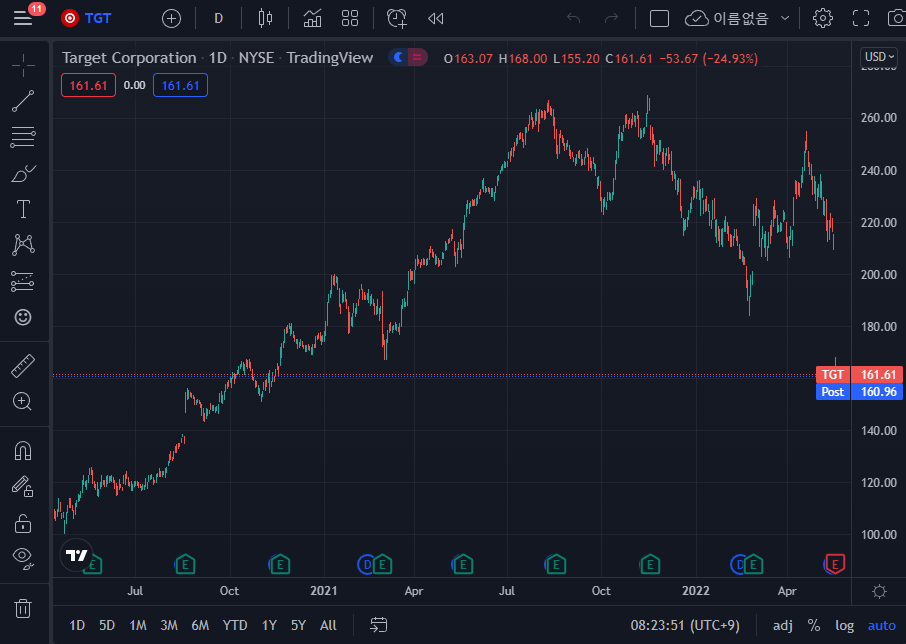Screen dimensions: 906x644
Task: Add a compare symbol with plus icon
Action: 171,18
